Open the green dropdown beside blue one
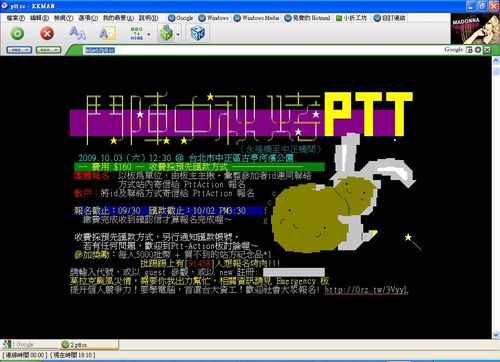This screenshot has height=362, width=500. click(49, 50)
